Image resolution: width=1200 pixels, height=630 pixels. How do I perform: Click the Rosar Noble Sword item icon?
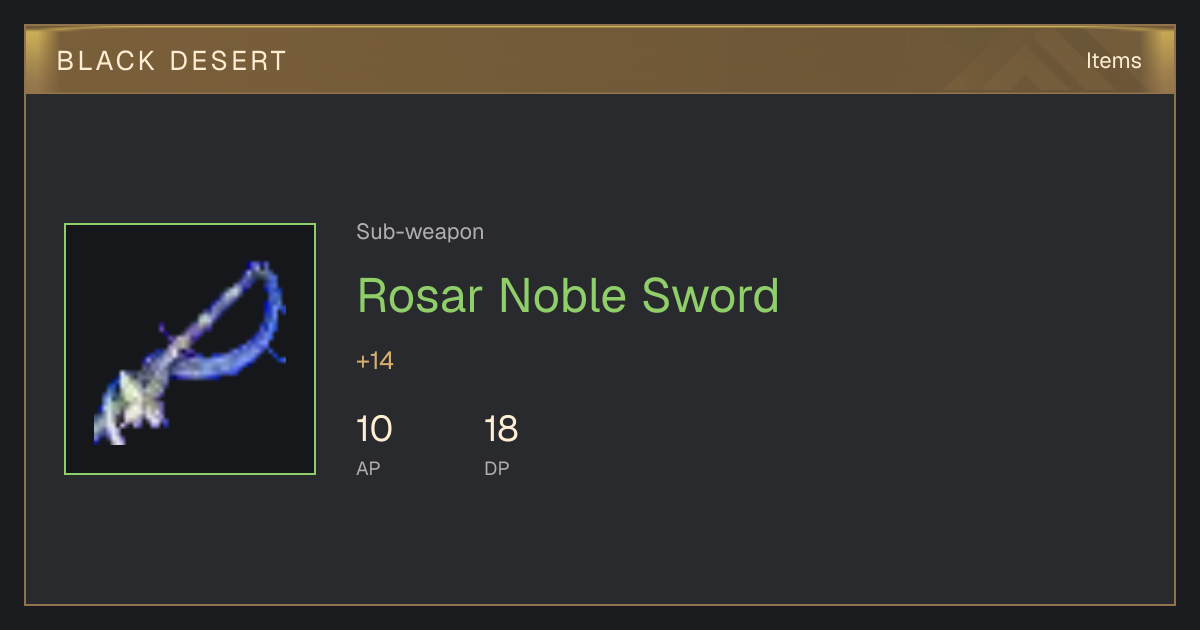click(190, 349)
